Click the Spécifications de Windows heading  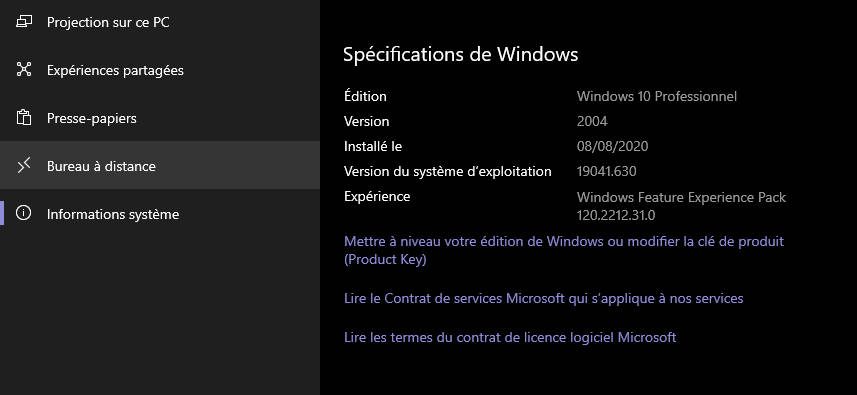coord(460,55)
